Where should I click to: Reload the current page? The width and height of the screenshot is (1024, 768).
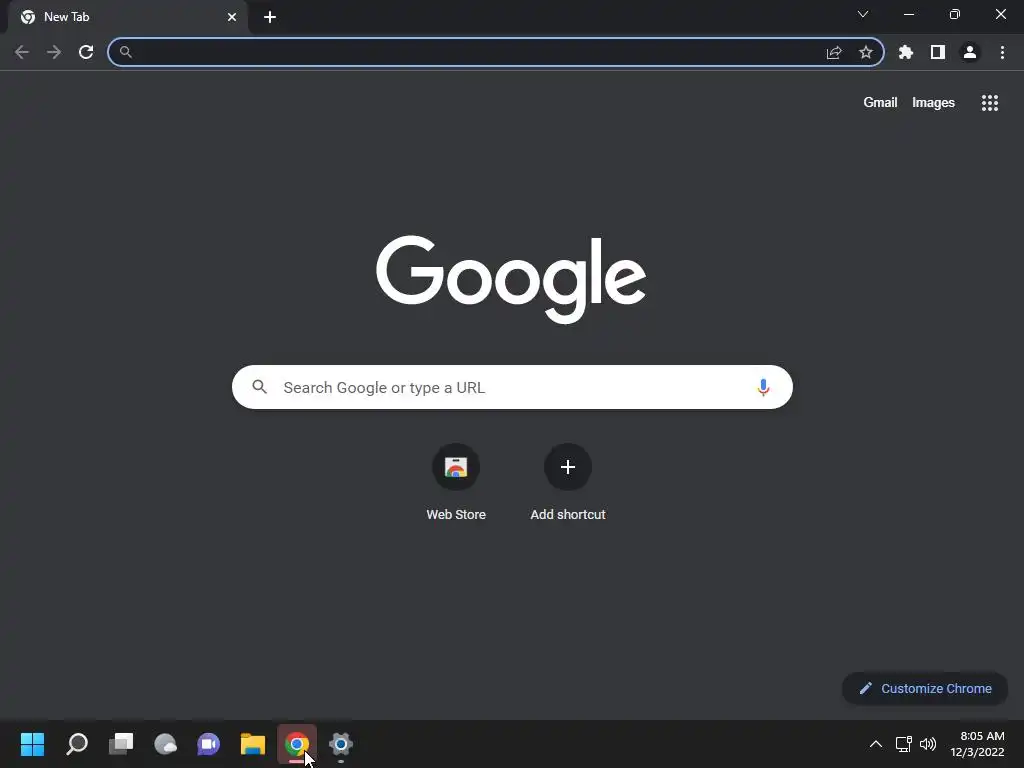[86, 52]
